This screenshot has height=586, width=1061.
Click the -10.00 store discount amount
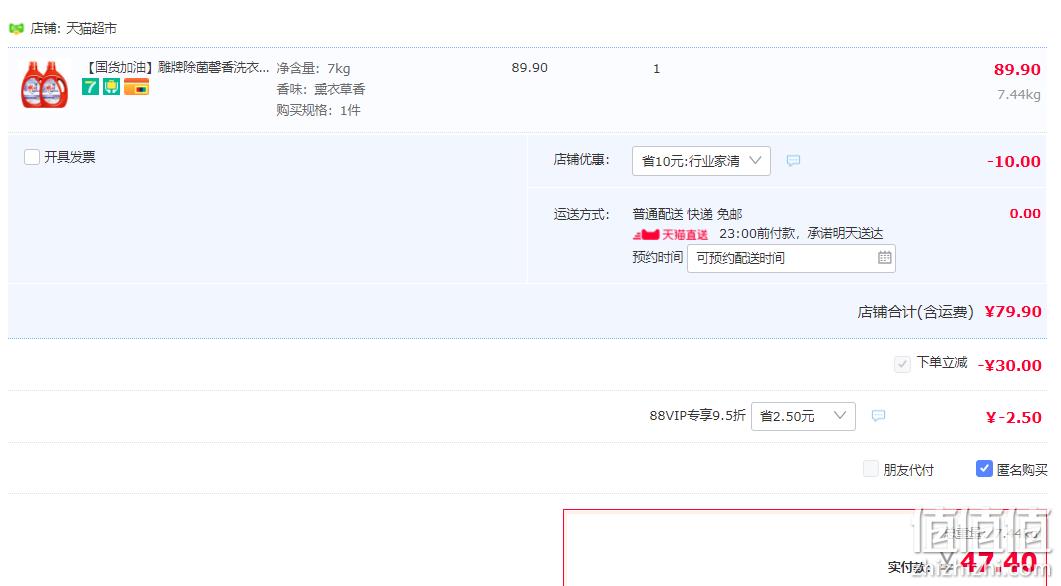pyautogui.click(x=1014, y=161)
